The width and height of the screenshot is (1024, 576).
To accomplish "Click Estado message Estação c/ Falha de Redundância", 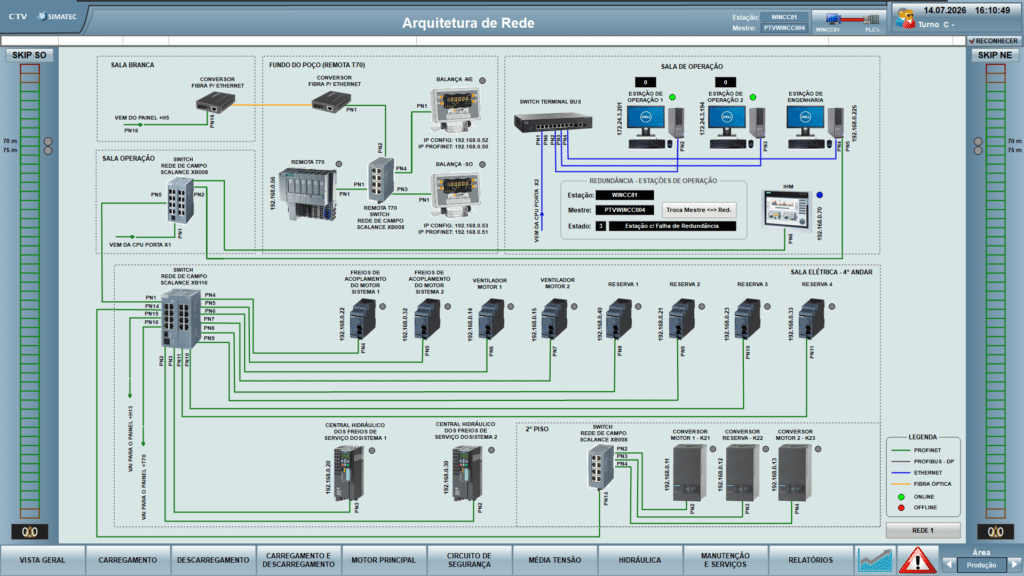I will 672,226.
